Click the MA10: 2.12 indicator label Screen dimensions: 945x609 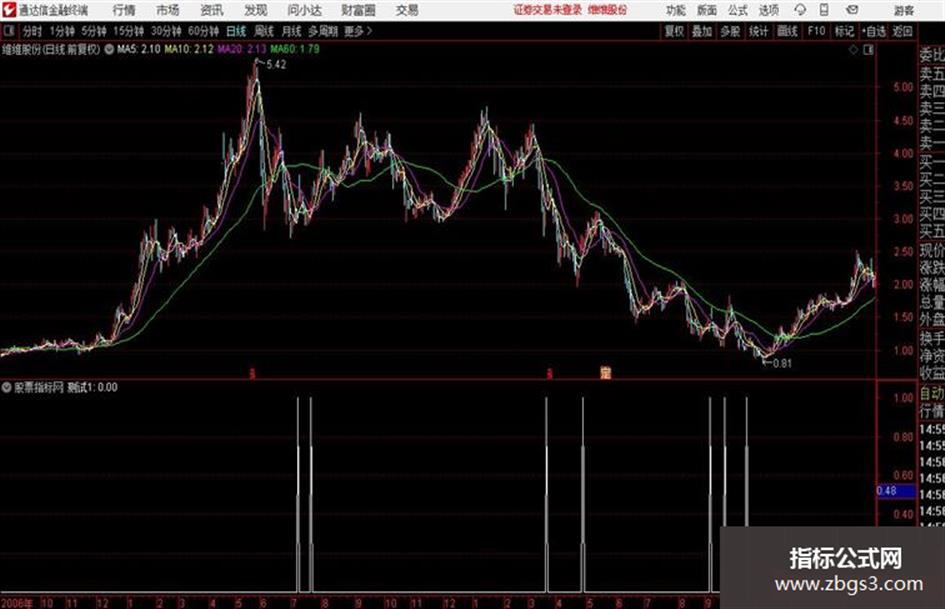[x=189, y=49]
